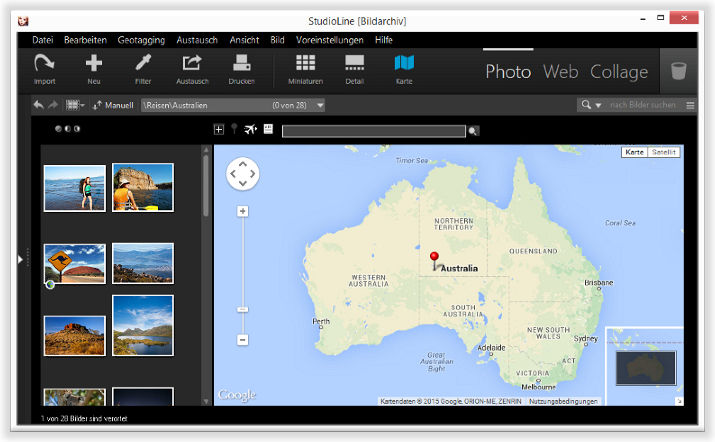The image size is (715, 442).
Task: Open the trash bin
Action: click(679, 71)
